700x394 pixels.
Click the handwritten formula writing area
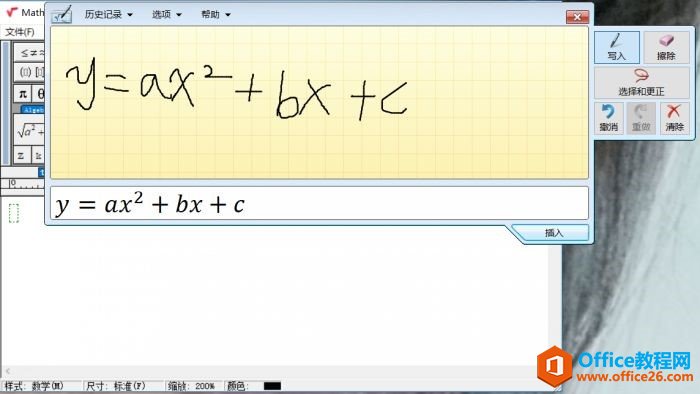pos(319,103)
